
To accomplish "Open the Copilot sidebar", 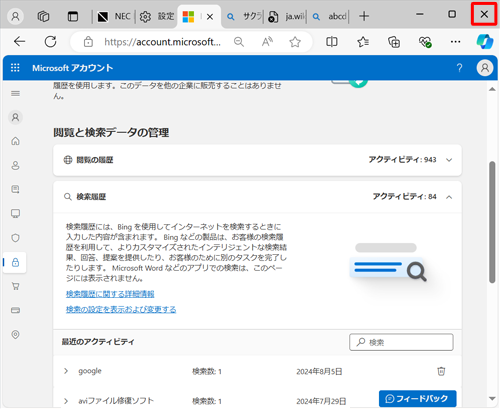I will point(485,42).
